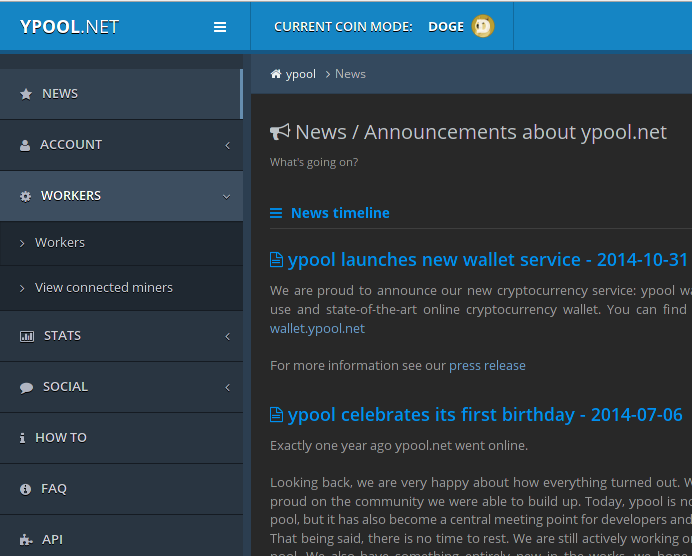Image resolution: width=692 pixels, height=556 pixels.
Task: Open article ypool celebrates its first birthday
Action: (x=485, y=414)
